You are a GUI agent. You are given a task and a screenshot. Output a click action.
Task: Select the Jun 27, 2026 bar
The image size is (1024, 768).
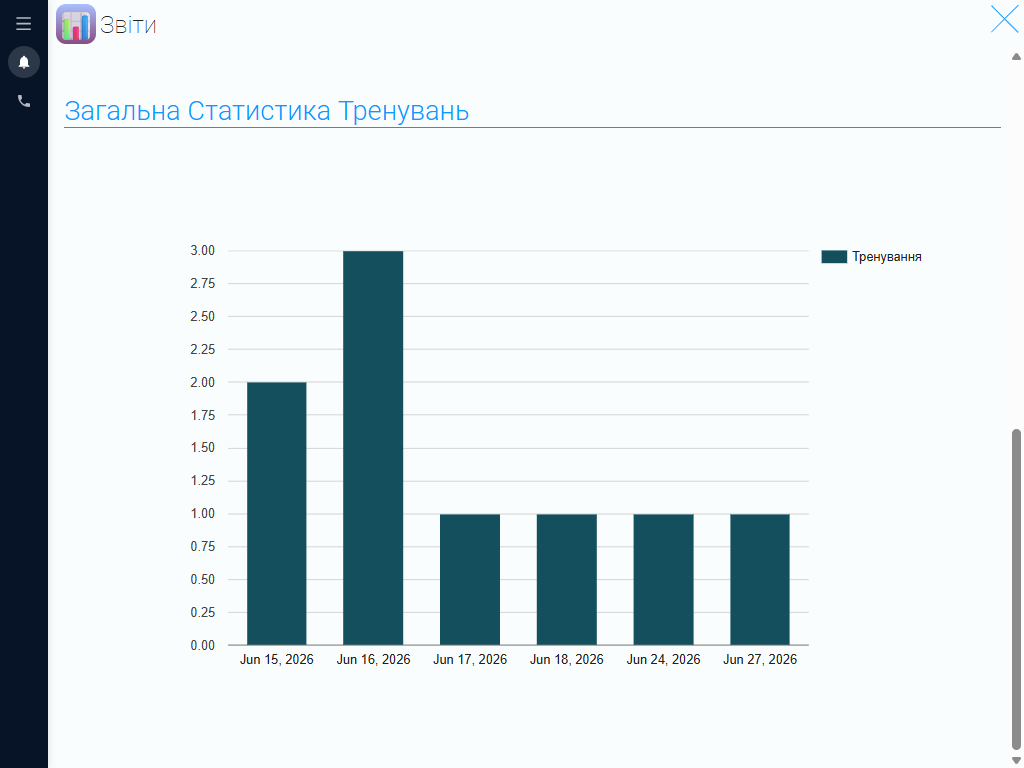coord(760,580)
